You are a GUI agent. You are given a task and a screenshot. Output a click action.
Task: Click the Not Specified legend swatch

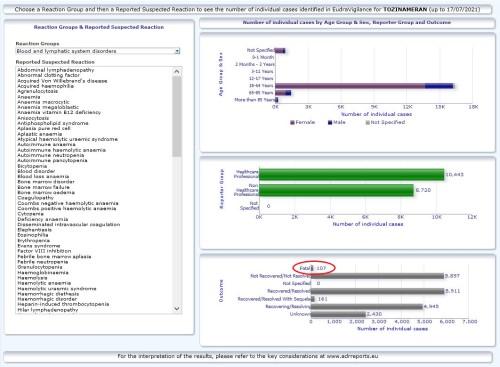(x=368, y=123)
